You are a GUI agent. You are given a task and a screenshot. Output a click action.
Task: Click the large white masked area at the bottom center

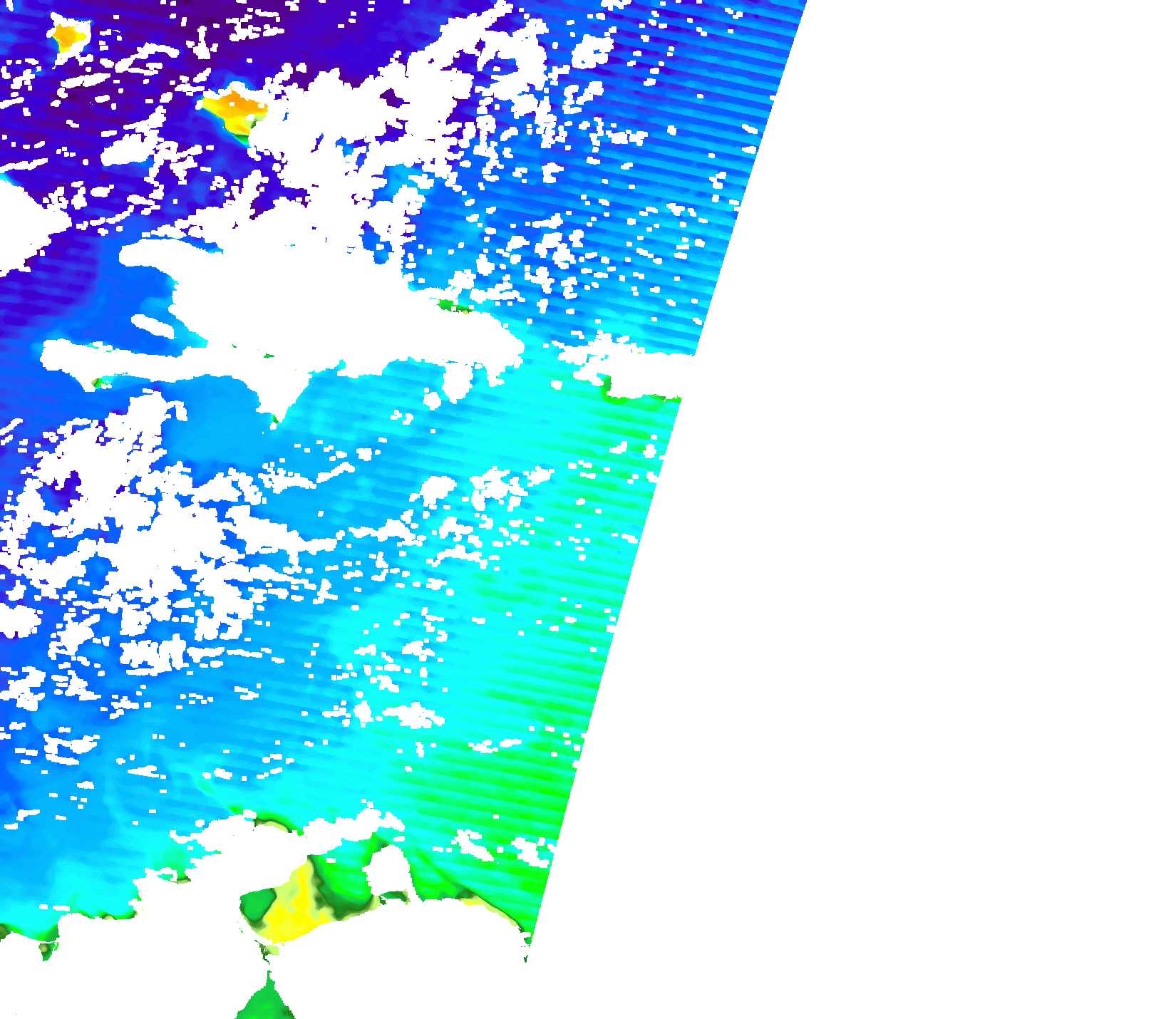click(x=399, y=948)
